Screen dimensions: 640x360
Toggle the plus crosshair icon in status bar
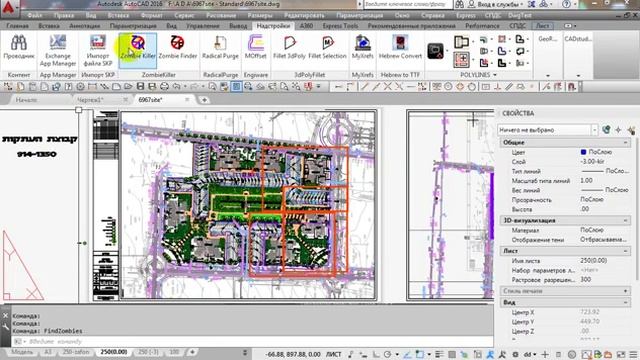click(x=545, y=354)
